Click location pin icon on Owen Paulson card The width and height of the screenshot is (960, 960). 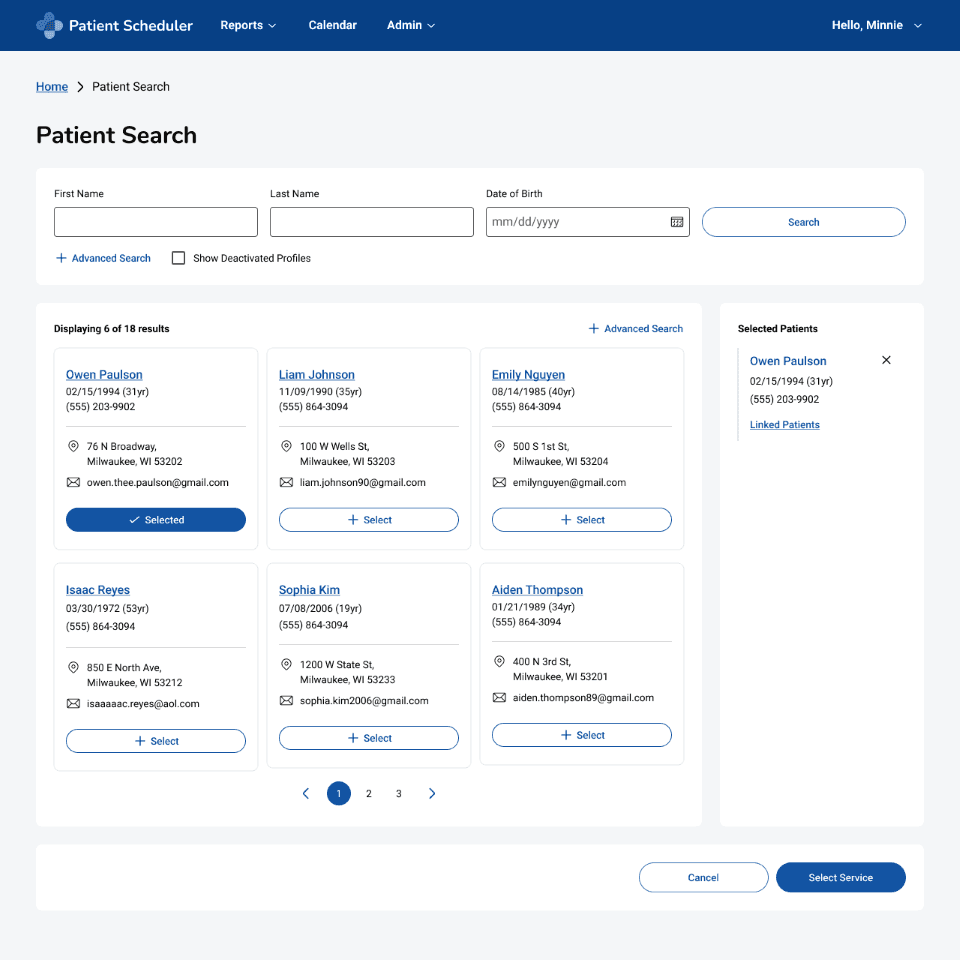pyautogui.click(x=73, y=446)
